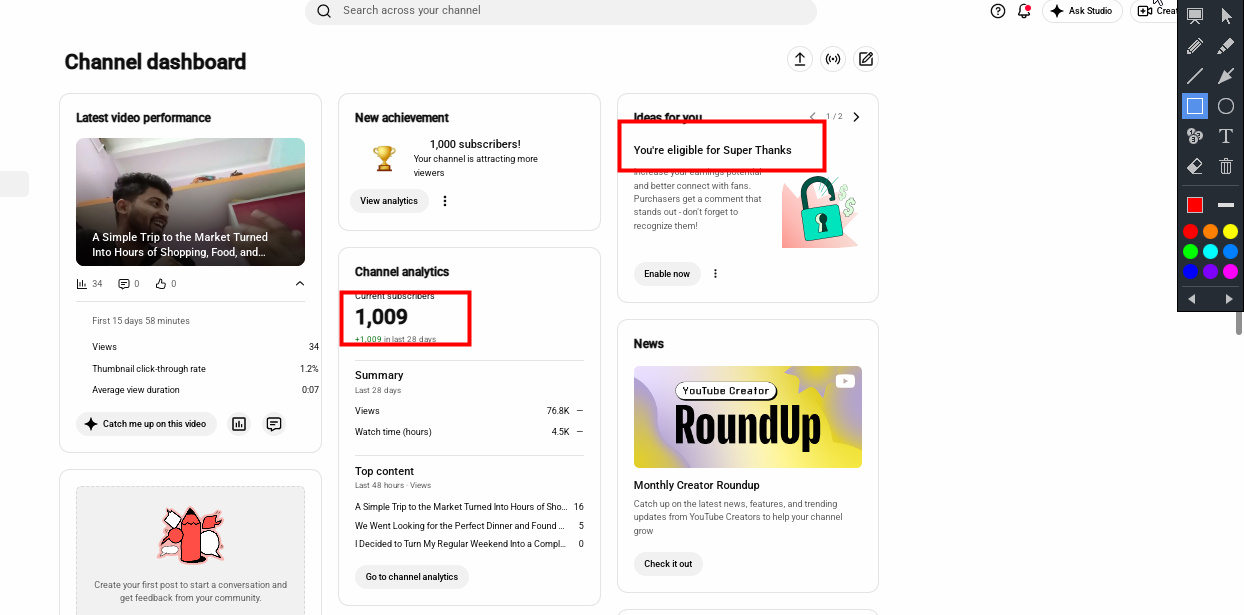Select the Pencil drawing tool
This screenshot has height=615, width=1244.
point(1194,46)
